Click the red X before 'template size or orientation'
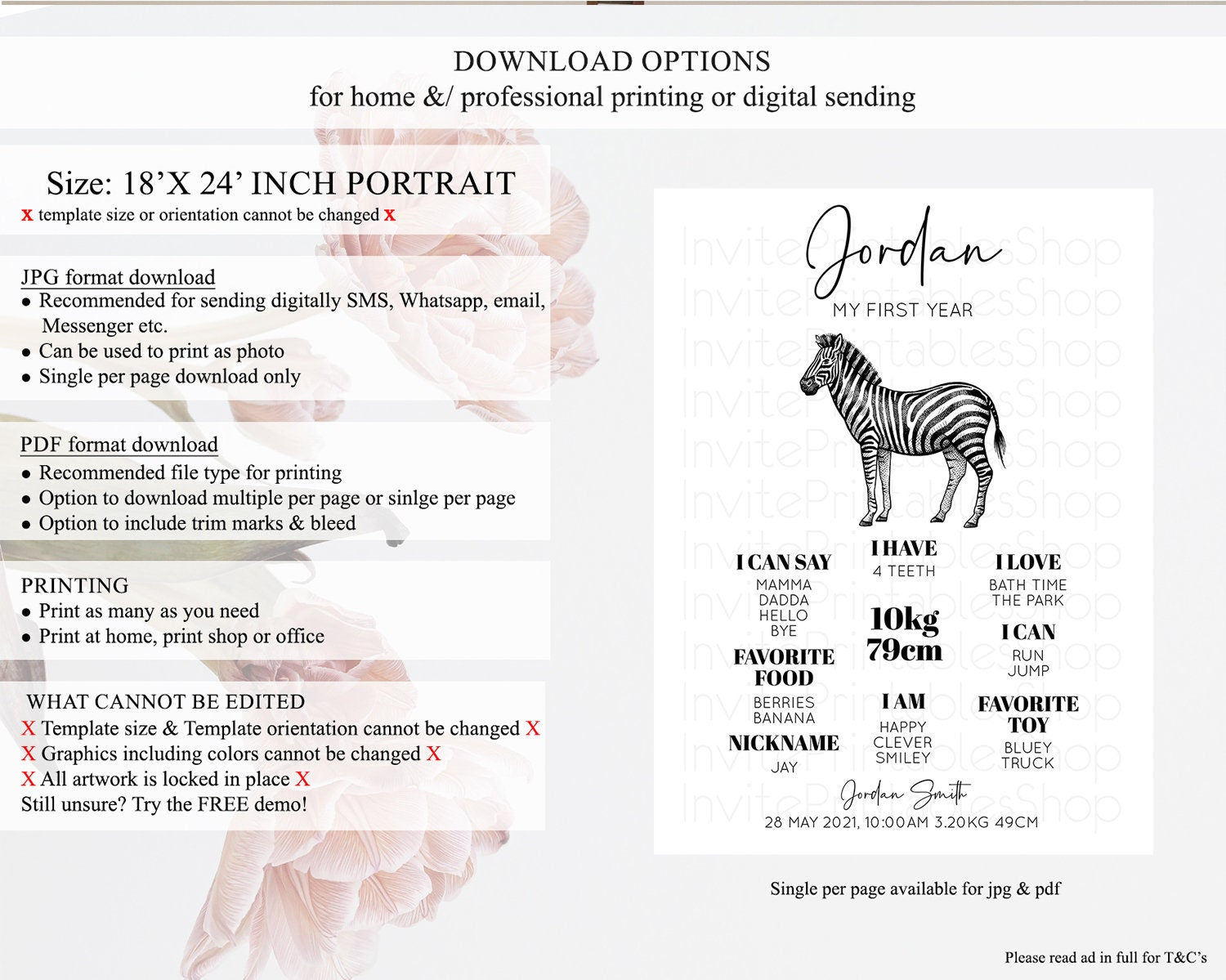 (x=27, y=215)
